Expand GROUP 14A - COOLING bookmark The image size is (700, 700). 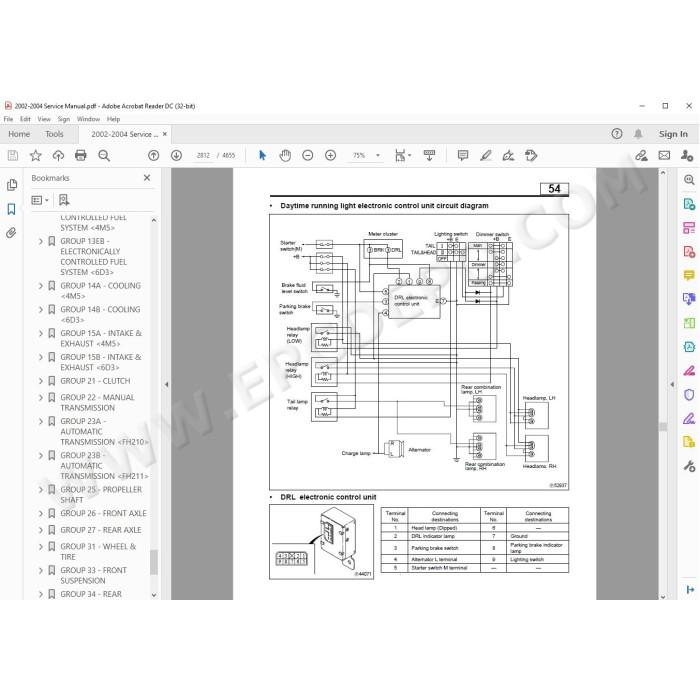[41, 286]
